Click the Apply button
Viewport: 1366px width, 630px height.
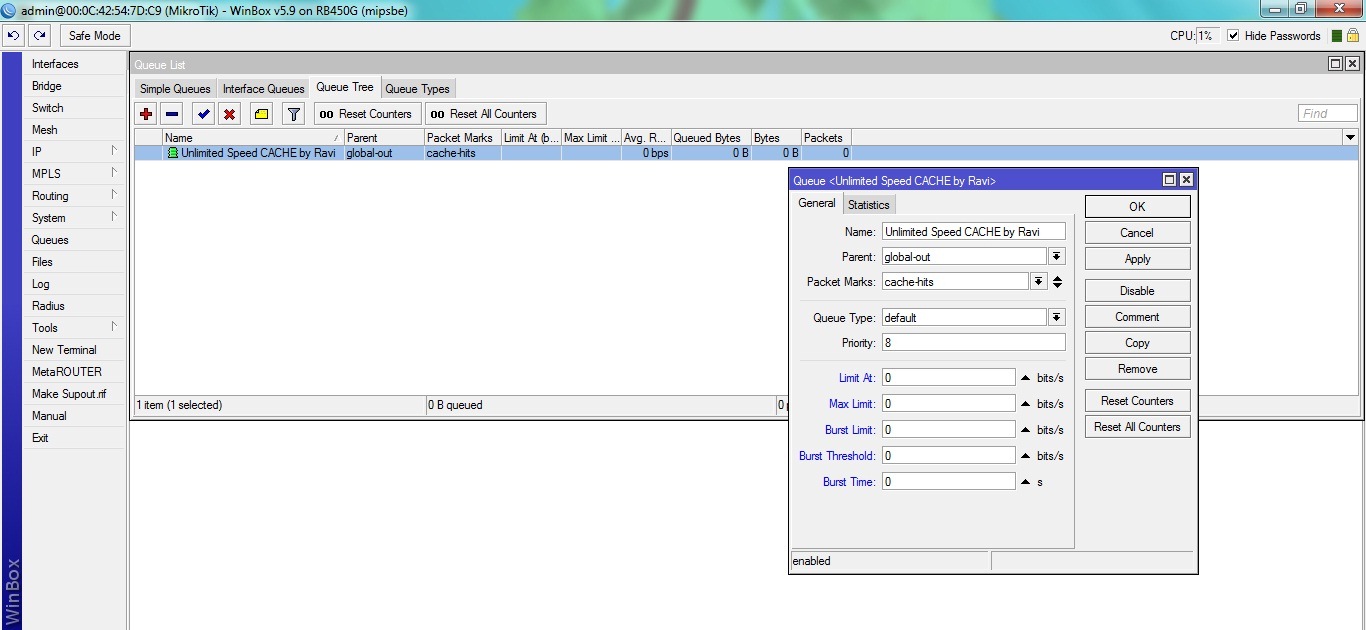(x=1137, y=259)
